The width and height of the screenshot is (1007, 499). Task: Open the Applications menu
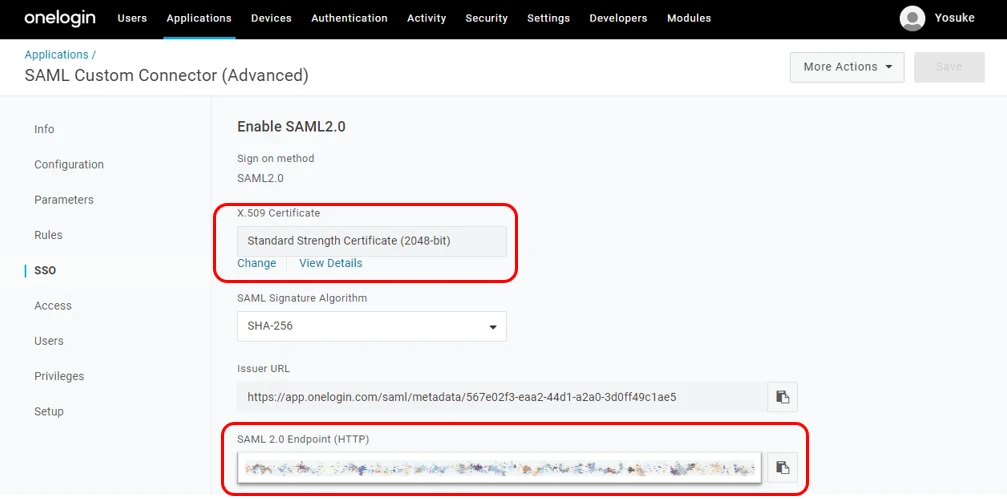(x=199, y=18)
